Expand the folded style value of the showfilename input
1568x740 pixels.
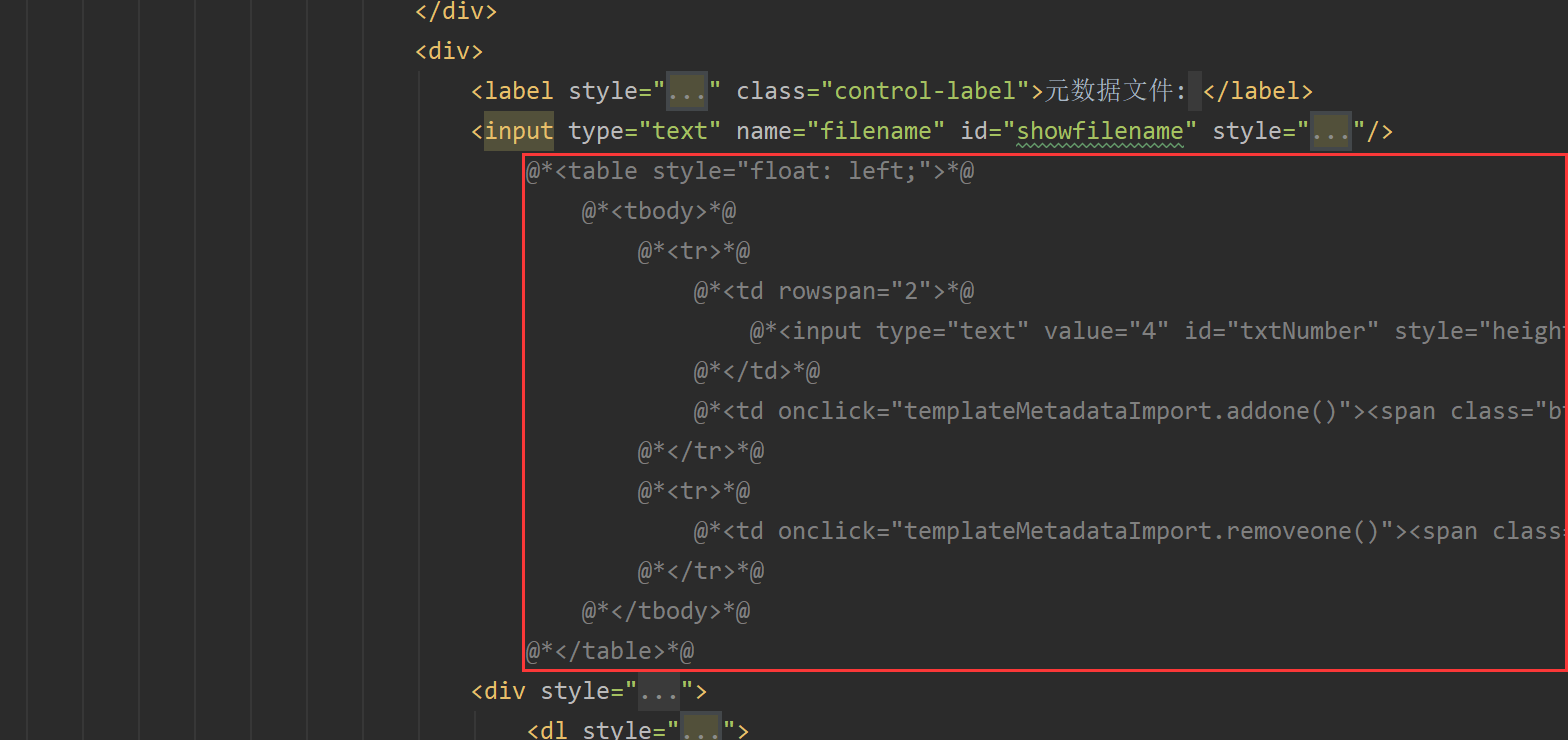pos(1331,131)
